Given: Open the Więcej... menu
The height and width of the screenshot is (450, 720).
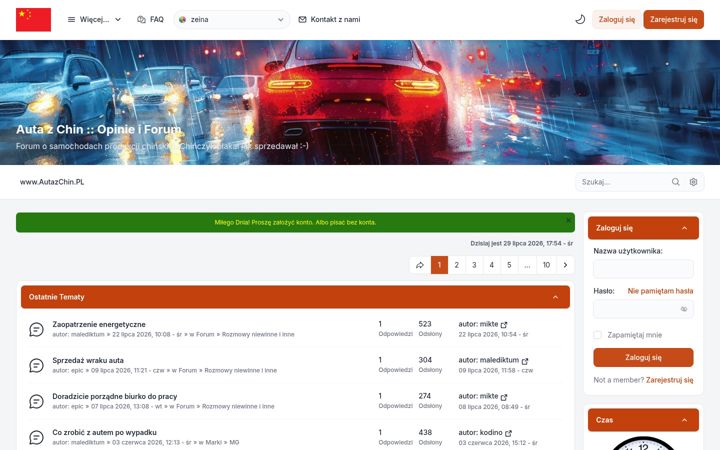Looking at the screenshot, I should (94, 19).
